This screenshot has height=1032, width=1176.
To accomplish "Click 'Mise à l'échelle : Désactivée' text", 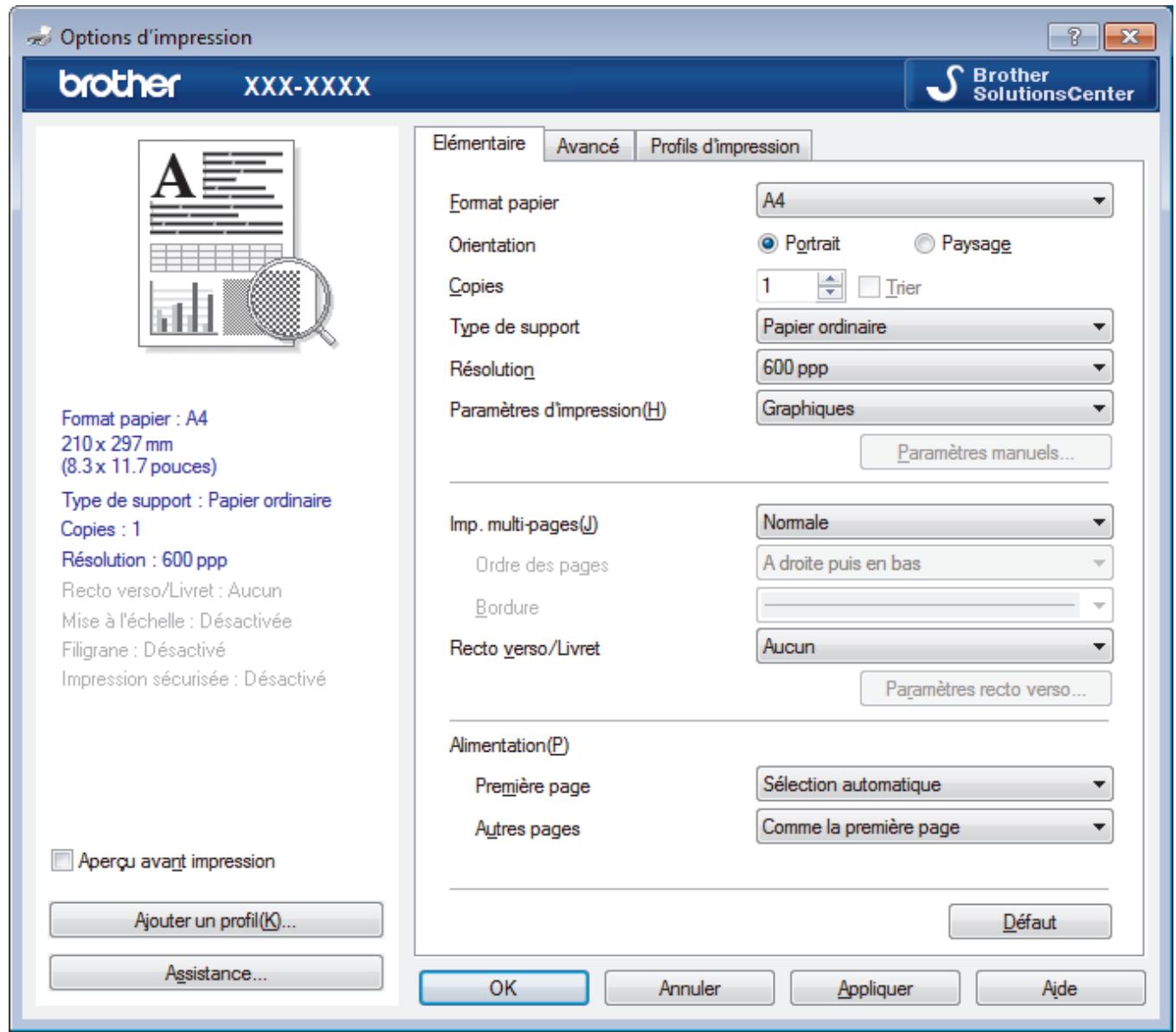I will 177,621.
